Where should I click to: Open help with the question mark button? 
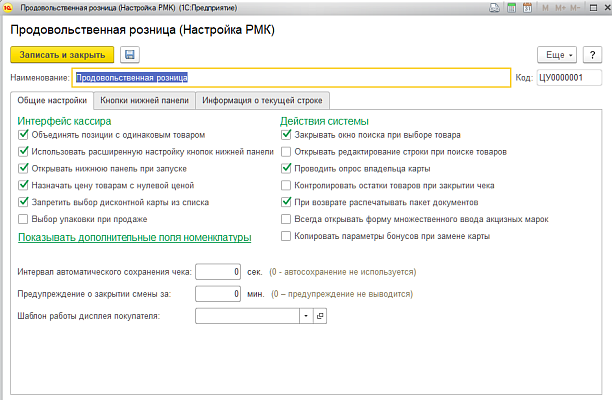tap(592, 54)
